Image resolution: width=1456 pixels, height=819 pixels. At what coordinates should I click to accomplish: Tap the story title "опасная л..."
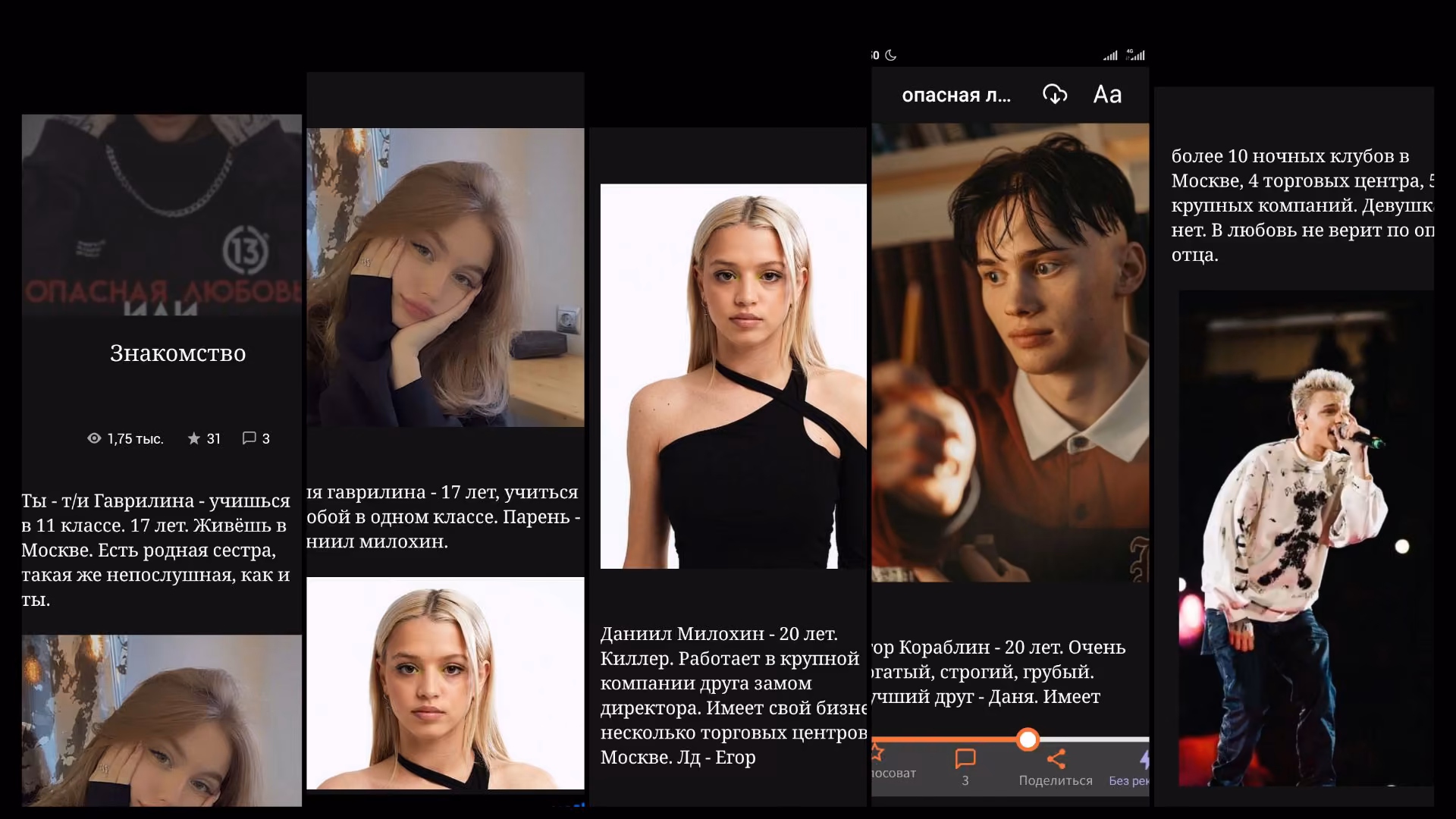(956, 96)
